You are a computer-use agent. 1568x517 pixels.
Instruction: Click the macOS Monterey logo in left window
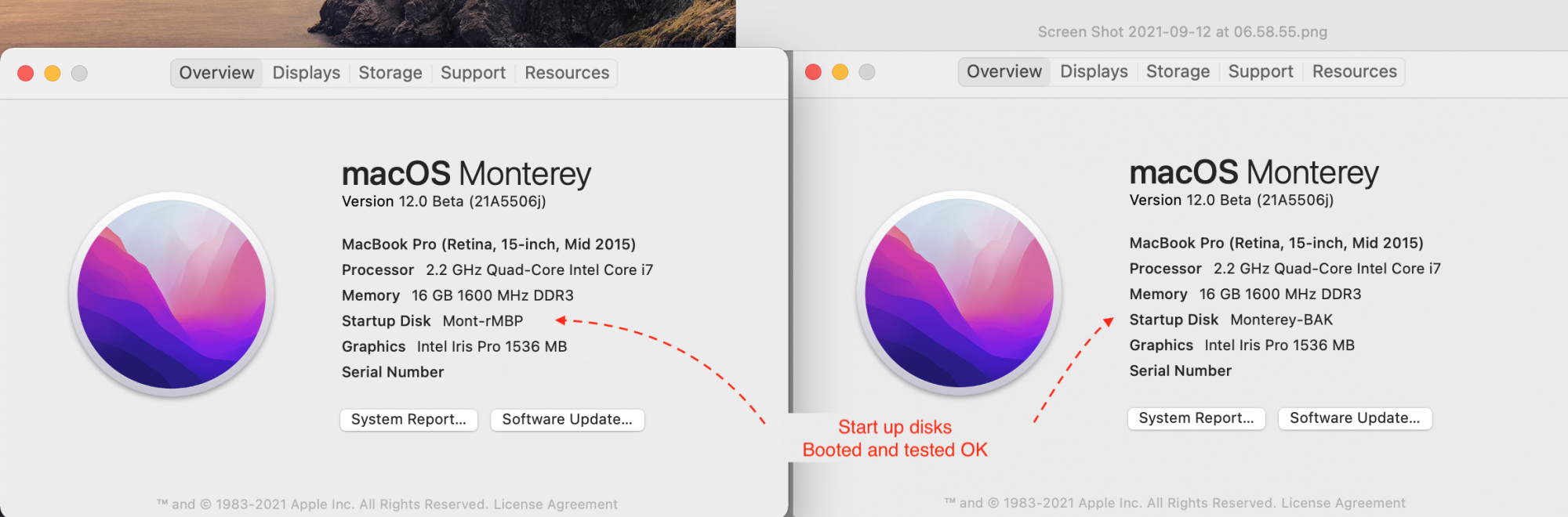click(x=172, y=295)
